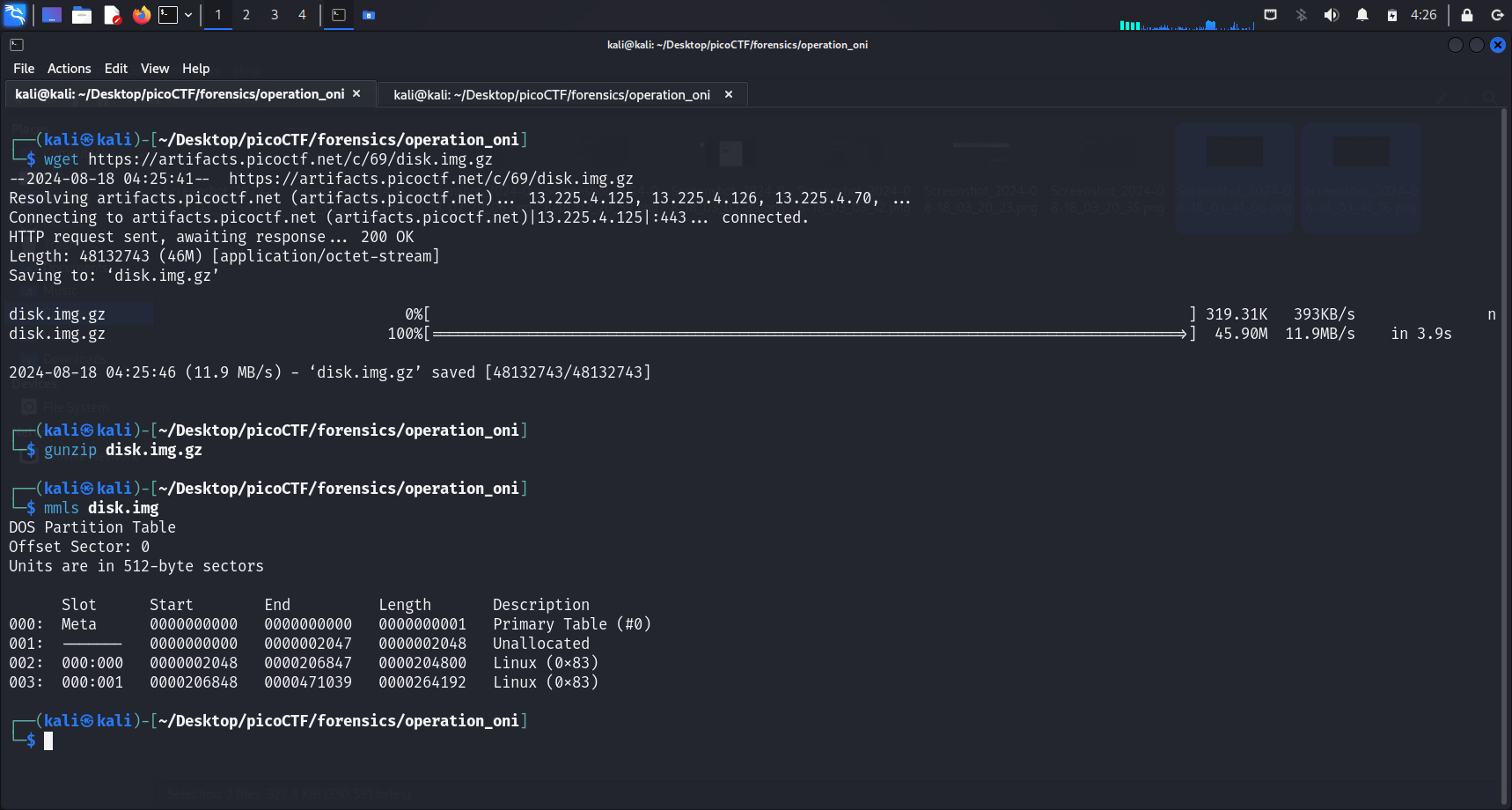
Task: Open the volume control icon
Action: 1332,15
